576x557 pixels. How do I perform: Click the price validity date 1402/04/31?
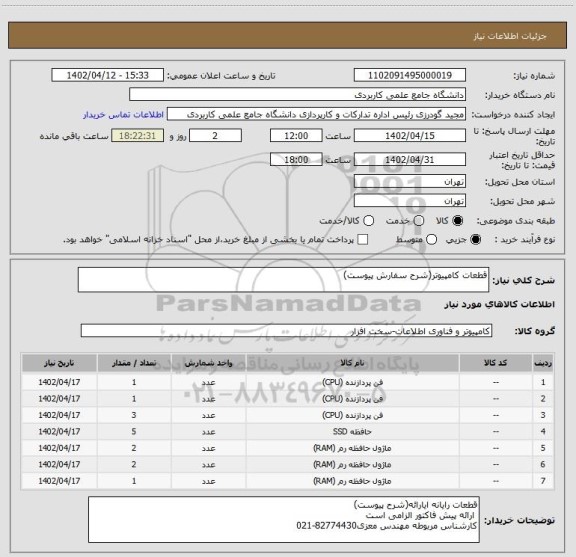[410, 159]
